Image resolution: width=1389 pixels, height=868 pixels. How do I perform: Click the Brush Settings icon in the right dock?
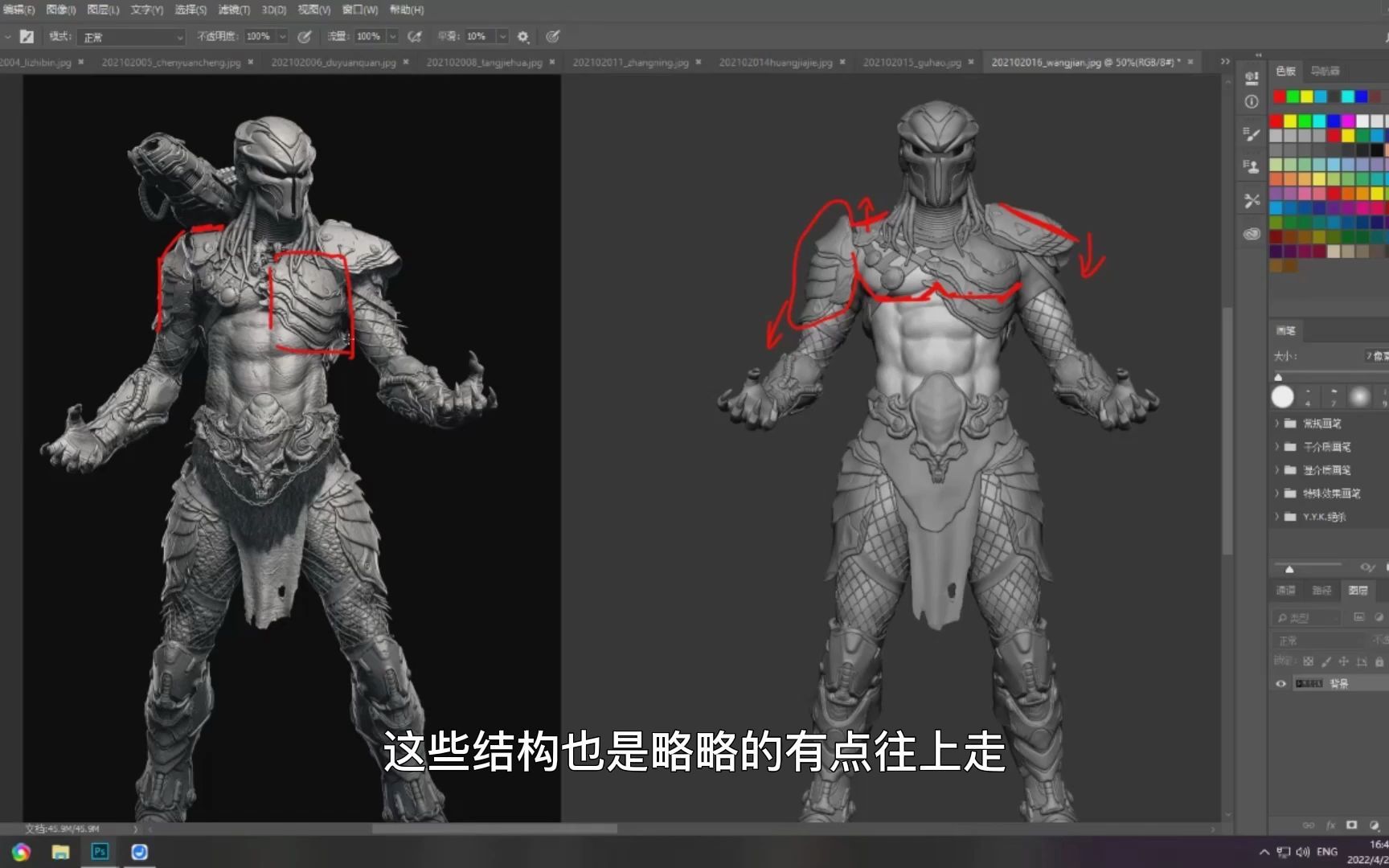pos(1252,133)
